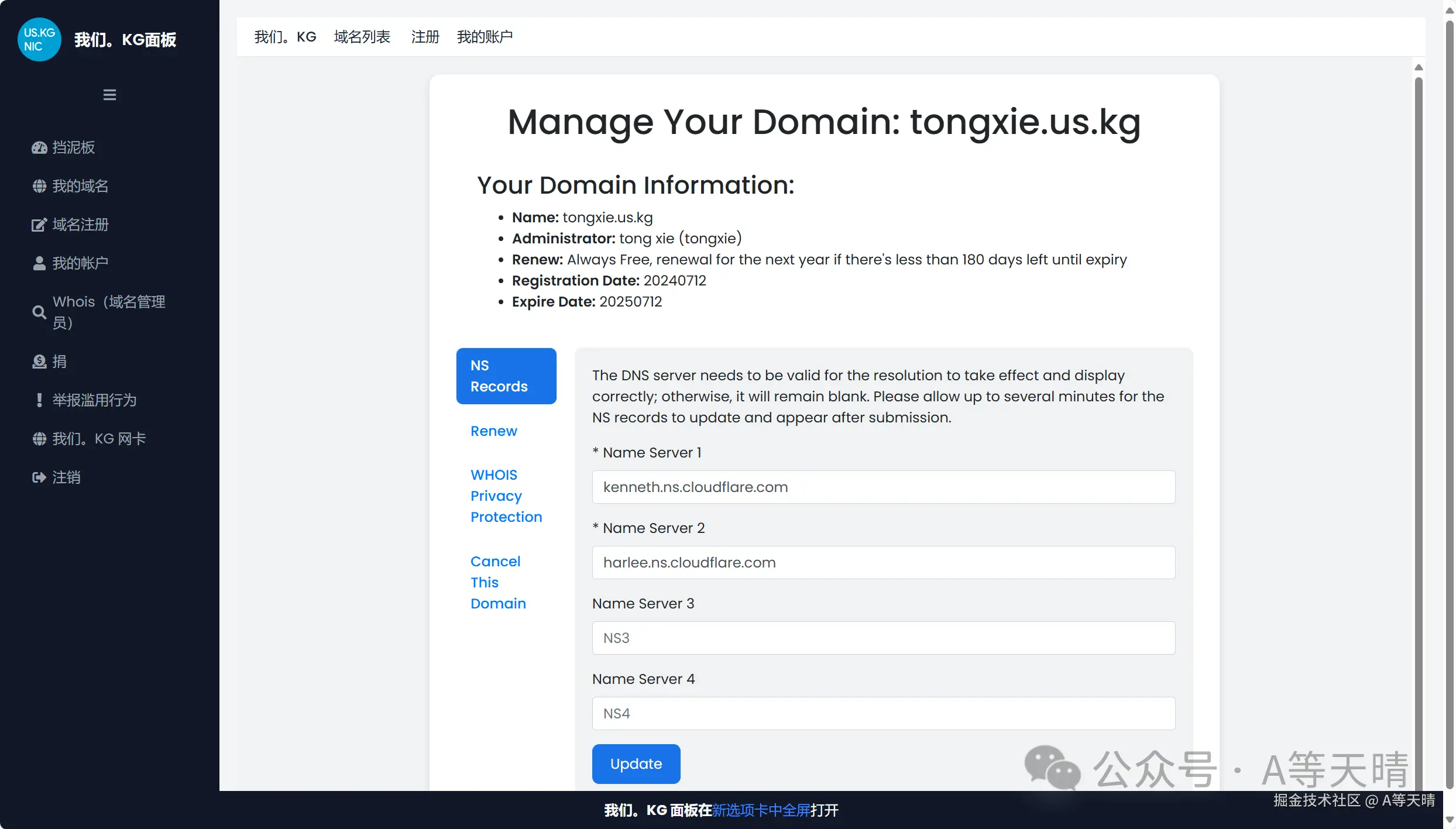
Task: Click the donate icon 捐
Action: tap(39, 362)
